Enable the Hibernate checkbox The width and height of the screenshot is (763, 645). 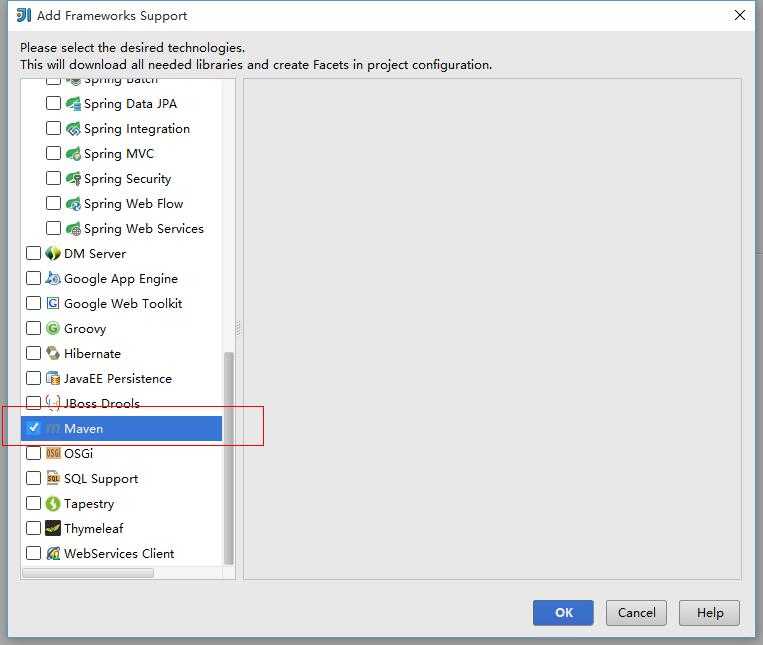point(33,353)
